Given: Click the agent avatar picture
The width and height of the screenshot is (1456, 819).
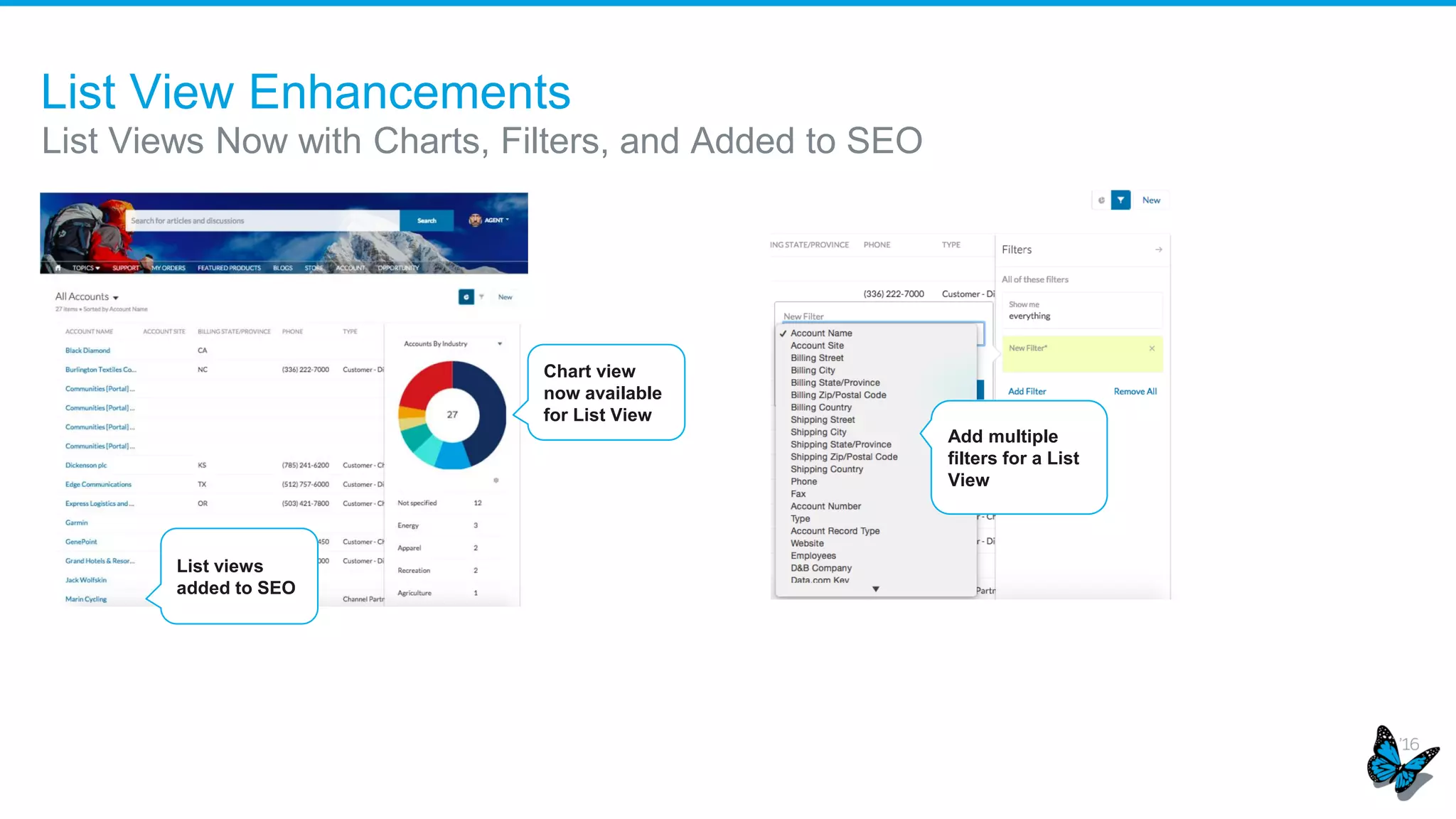Looking at the screenshot, I should point(475,220).
